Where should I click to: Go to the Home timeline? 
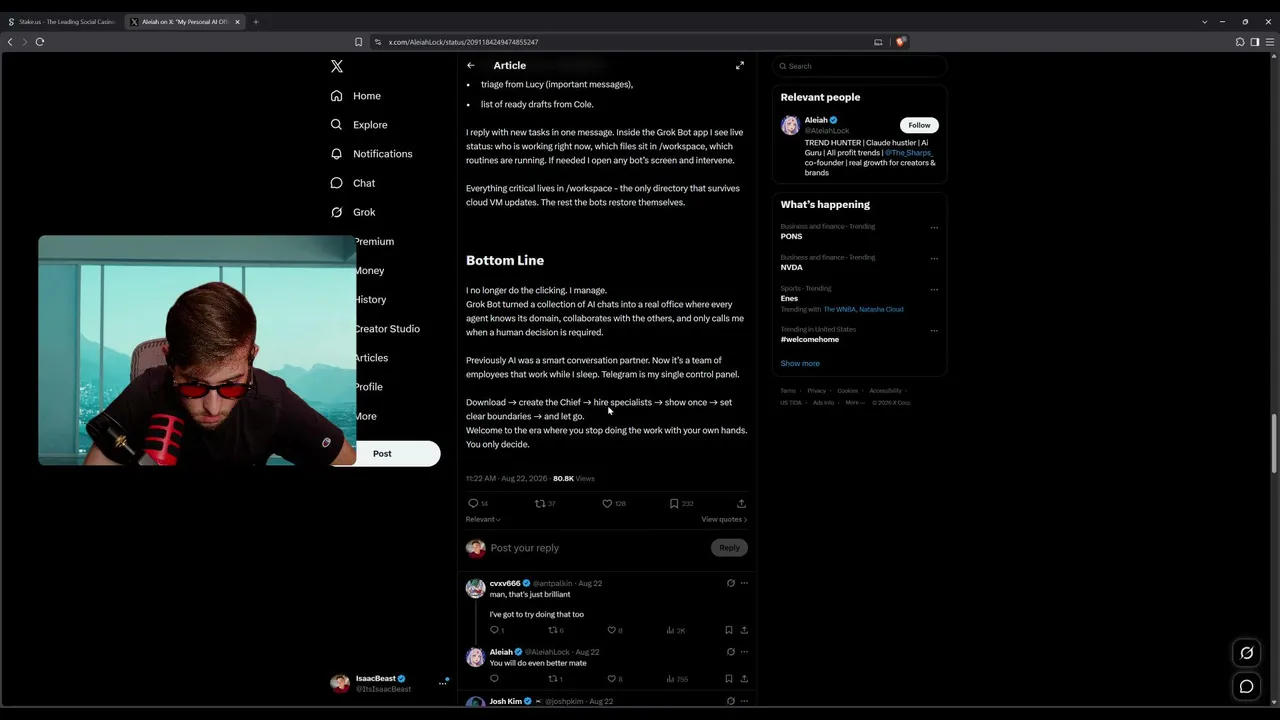point(356,96)
